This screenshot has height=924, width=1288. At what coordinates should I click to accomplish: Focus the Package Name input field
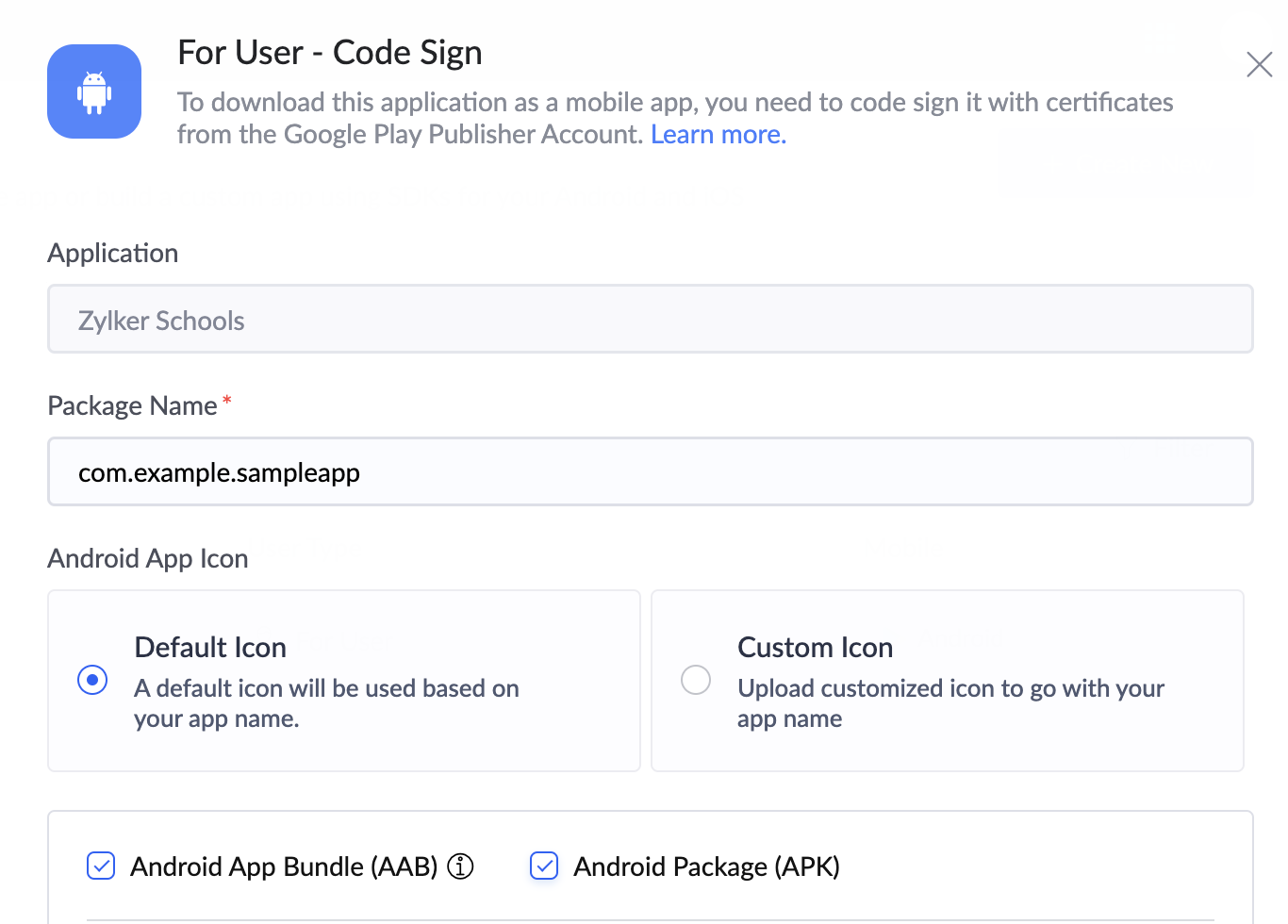point(650,472)
